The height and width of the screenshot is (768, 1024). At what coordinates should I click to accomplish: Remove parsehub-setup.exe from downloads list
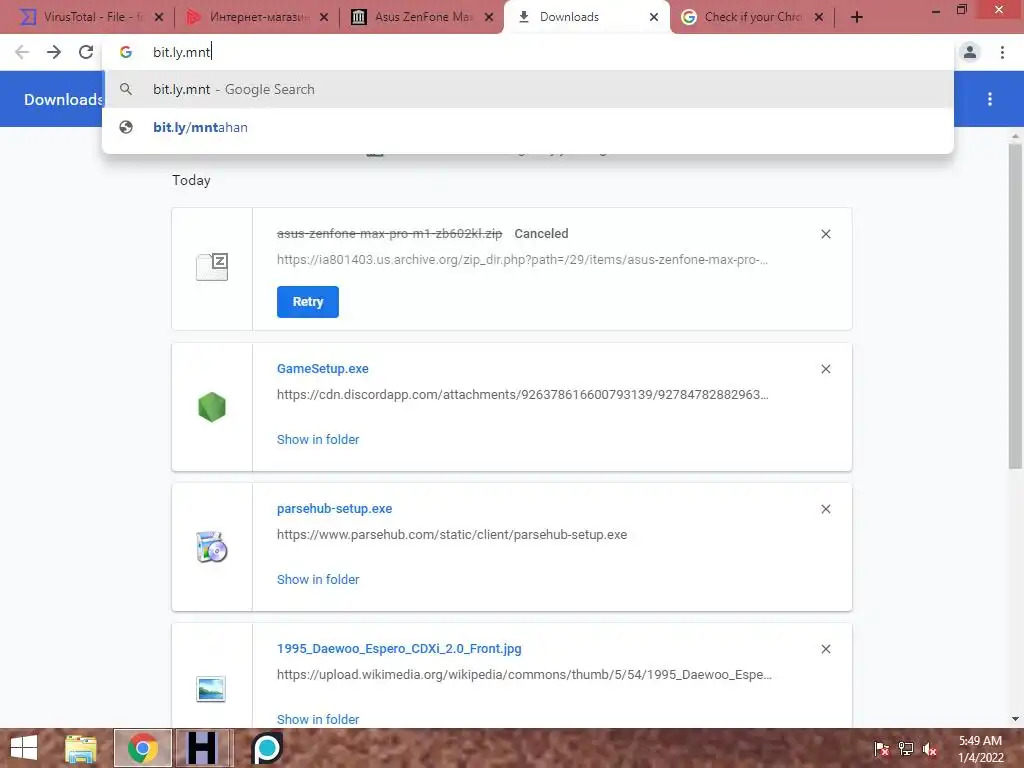tap(825, 509)
